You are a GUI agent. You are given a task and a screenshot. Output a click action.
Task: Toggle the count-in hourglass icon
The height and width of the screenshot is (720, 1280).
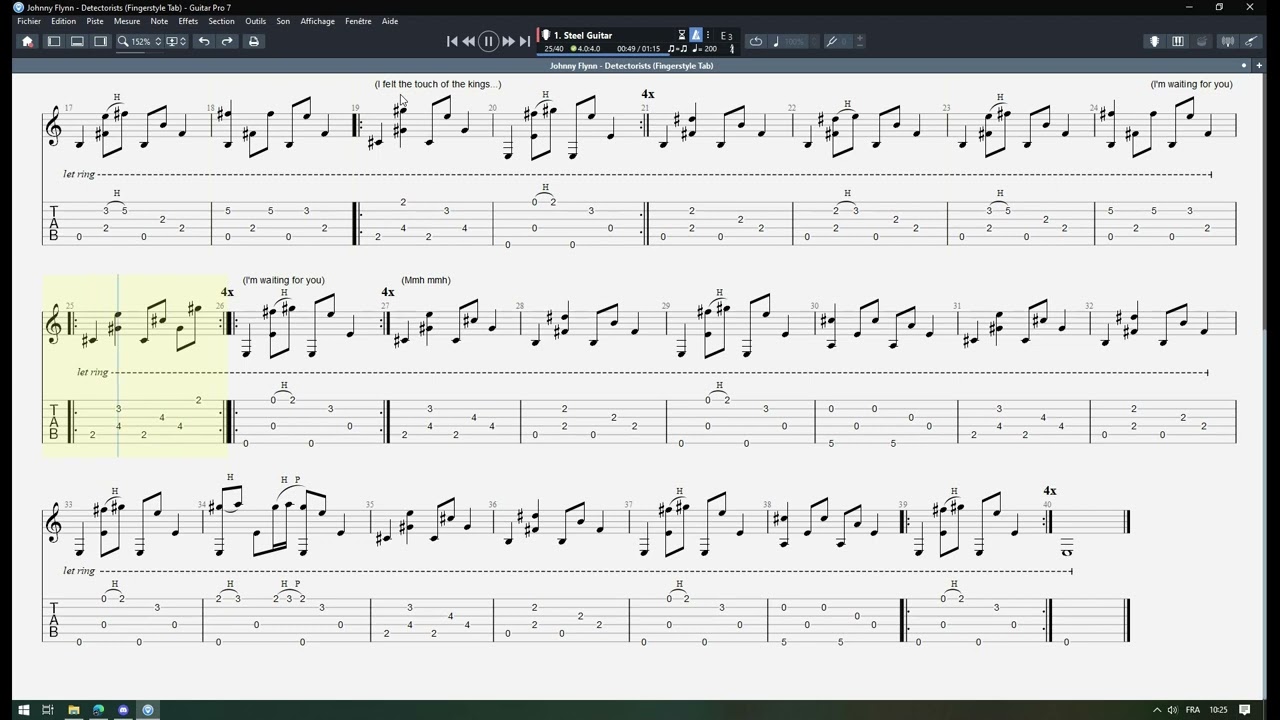point(682,35)
